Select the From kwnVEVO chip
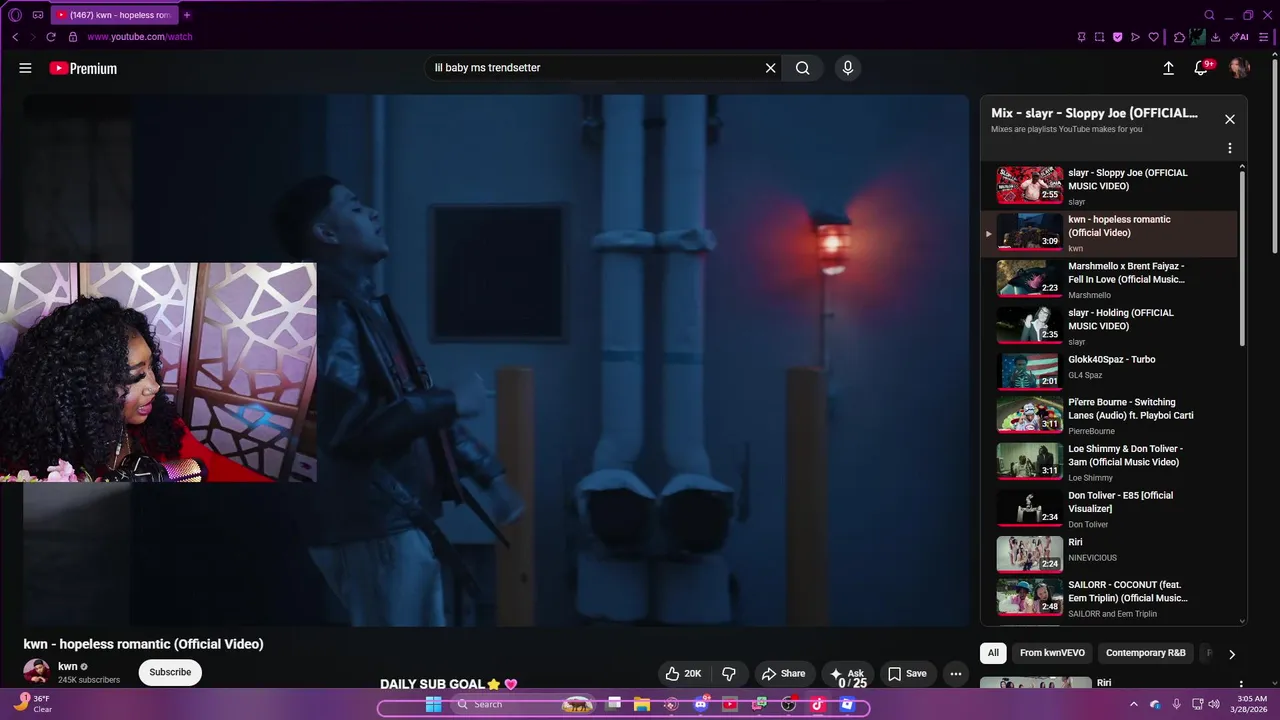The image size is (1280, 720). point(1052,653)
